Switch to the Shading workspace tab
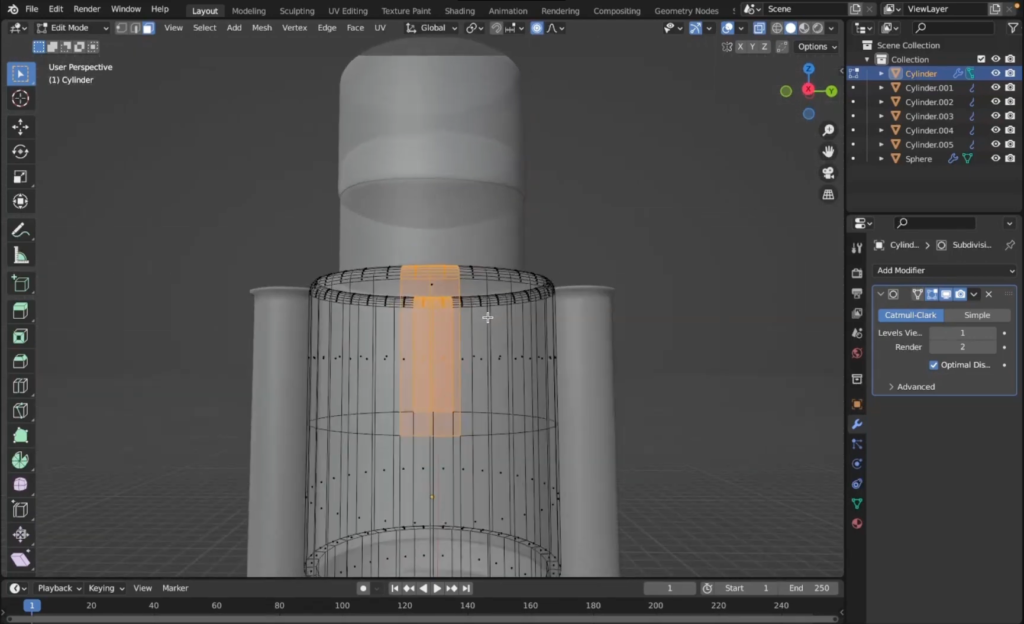1024x624 pixels. pyautogui.click(x=459, y=11)
